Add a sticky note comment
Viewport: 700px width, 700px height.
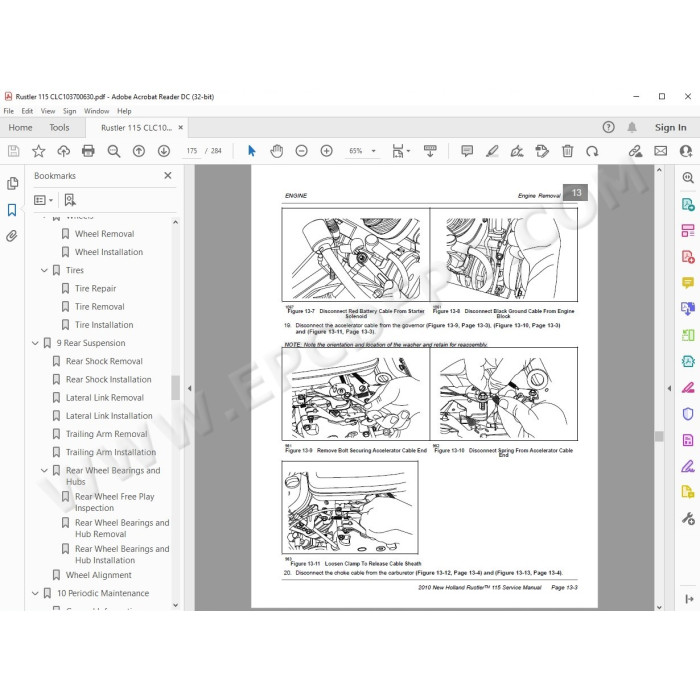pos(467,151)
